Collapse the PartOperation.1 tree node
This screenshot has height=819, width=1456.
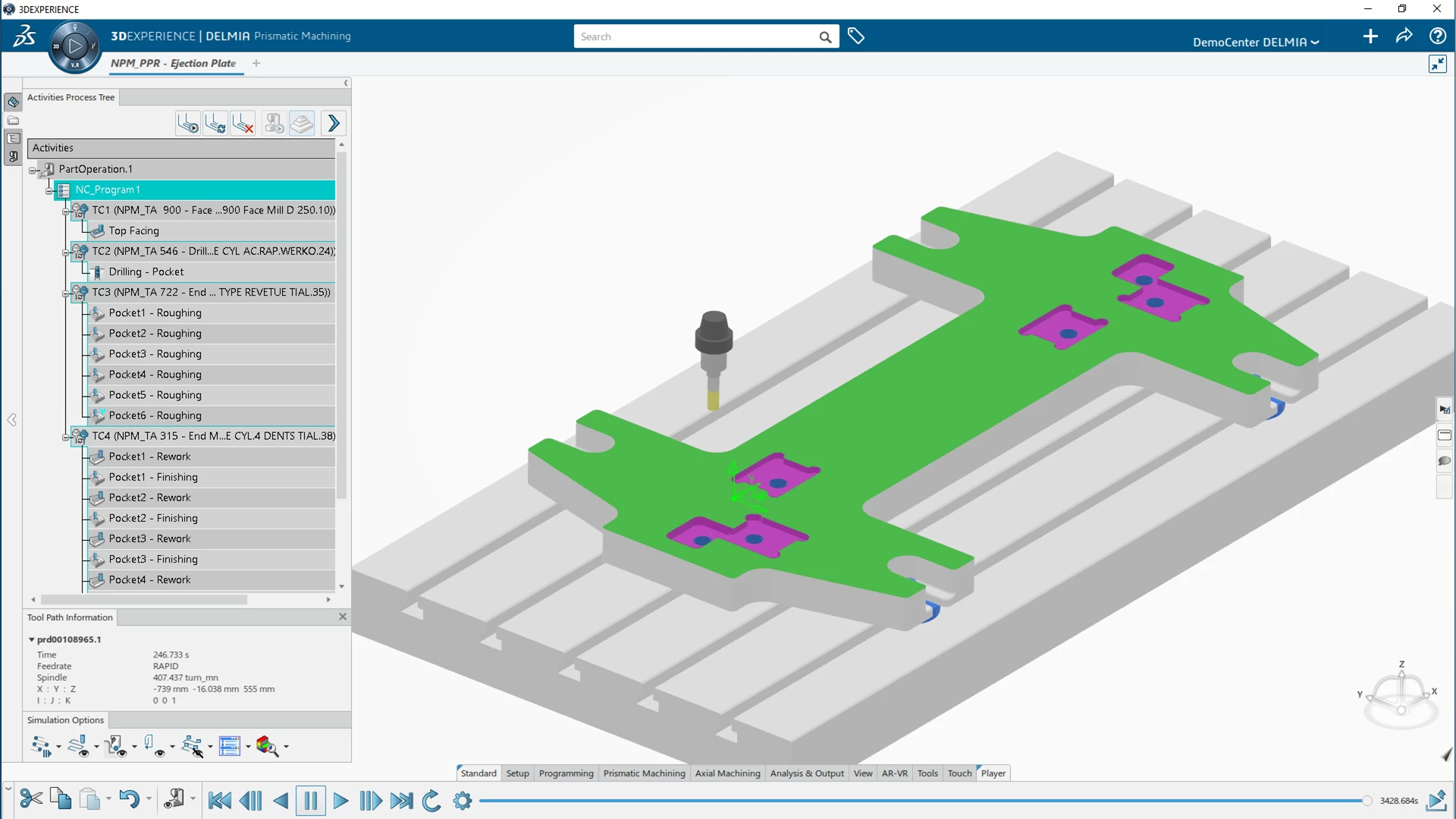(33, 170)
